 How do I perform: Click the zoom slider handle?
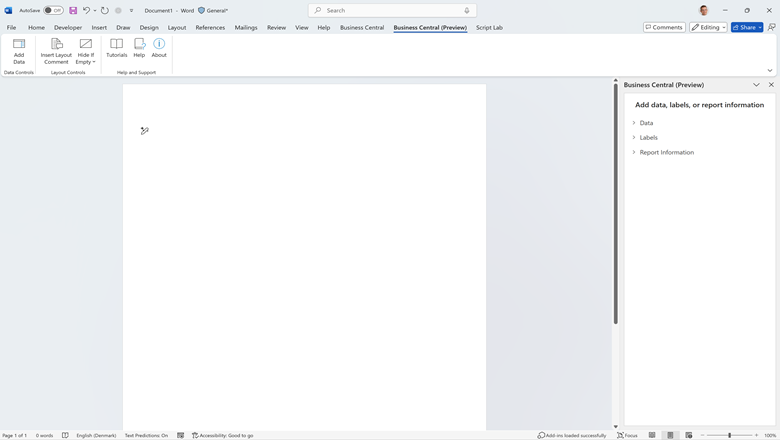(x=729, y=435)
